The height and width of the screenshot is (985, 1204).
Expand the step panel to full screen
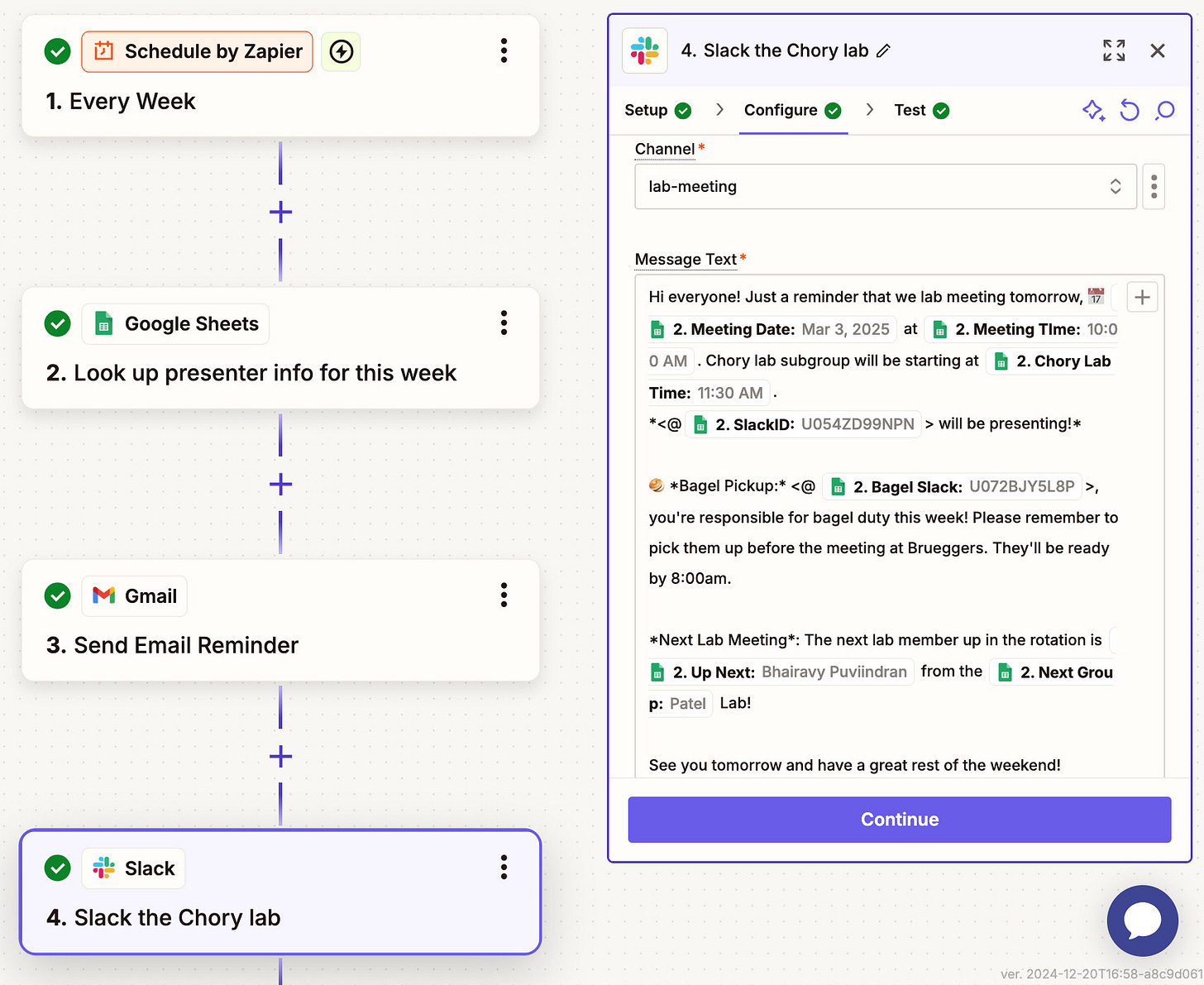click(1114, 50)
